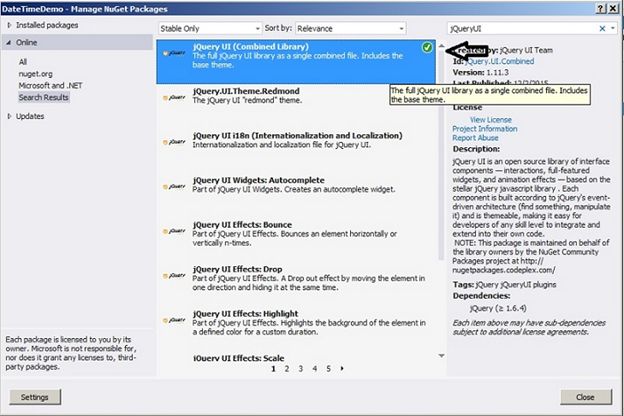Click the jQuery (≥ 1.6.4) dependency
Screen dimensions: 624x416
[498, 308]
